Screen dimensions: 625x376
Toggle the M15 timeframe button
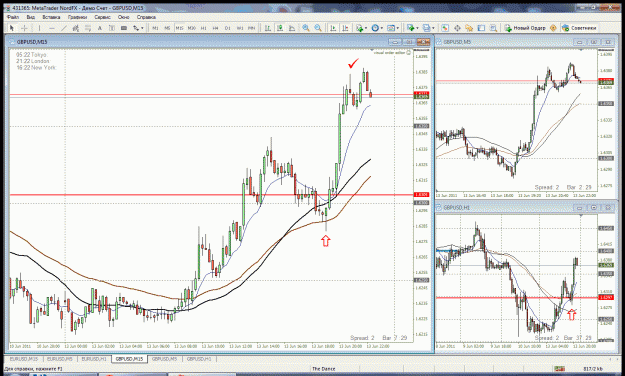pos(179,28)
